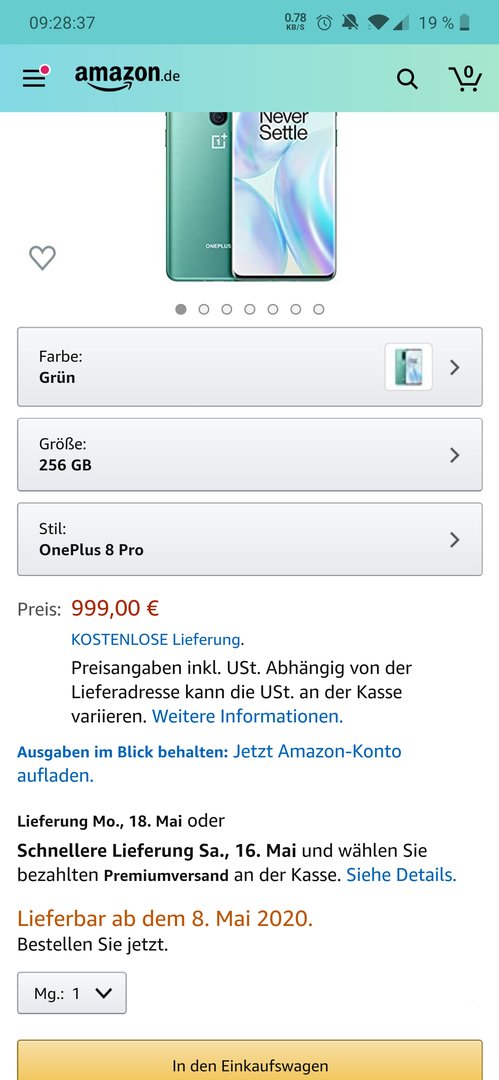Open the shopping cart icon

coord(465,78)
